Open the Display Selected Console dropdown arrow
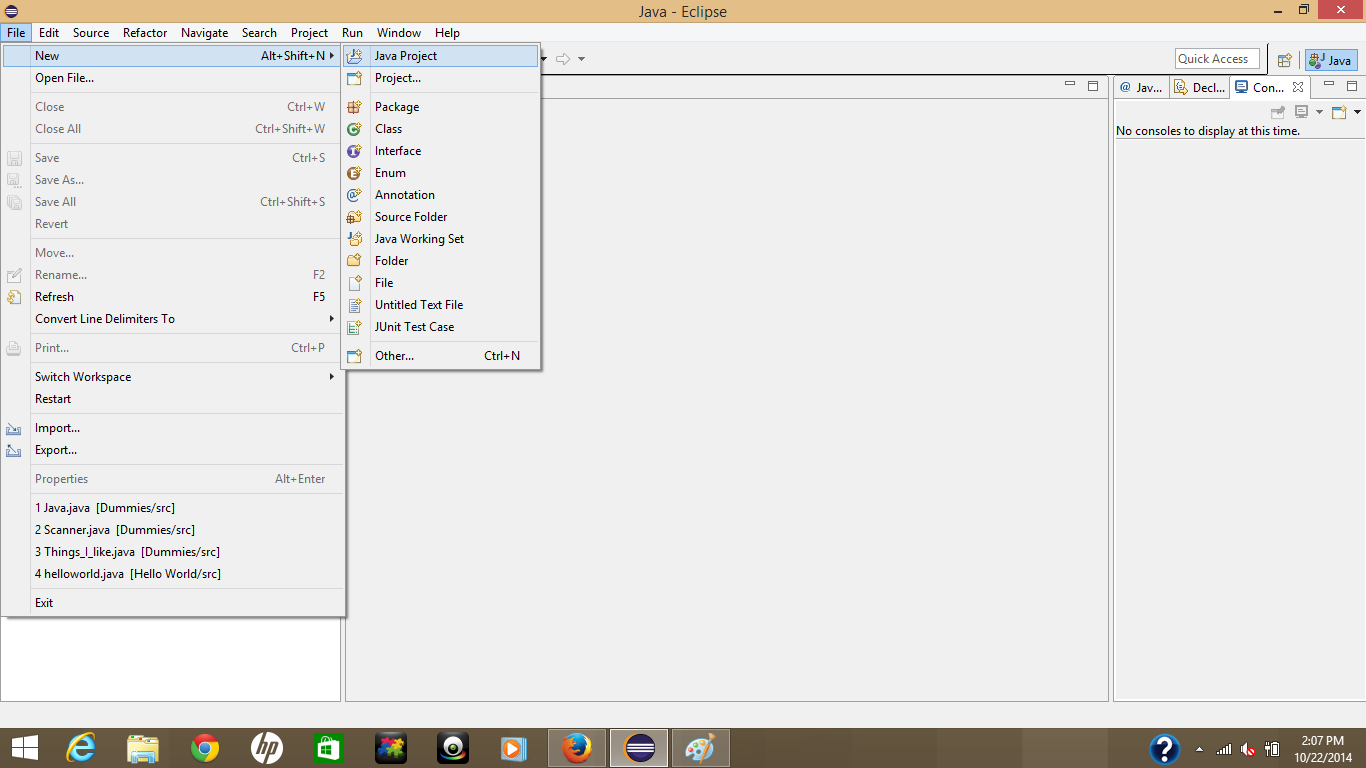Viewport: 1366px width, 768px height. pos(1319,112)
